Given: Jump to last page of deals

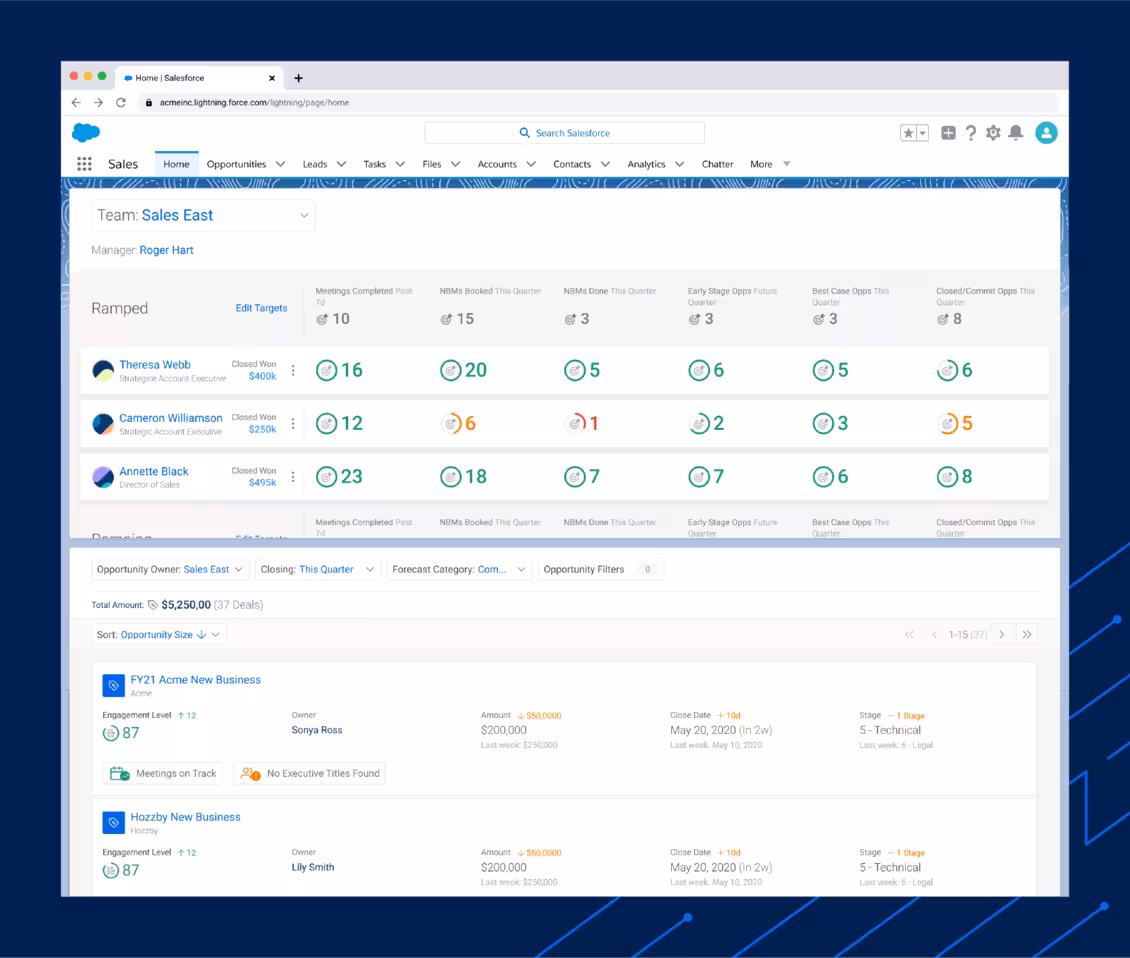Looking at the screenshot, I should tap(1027, 635).
